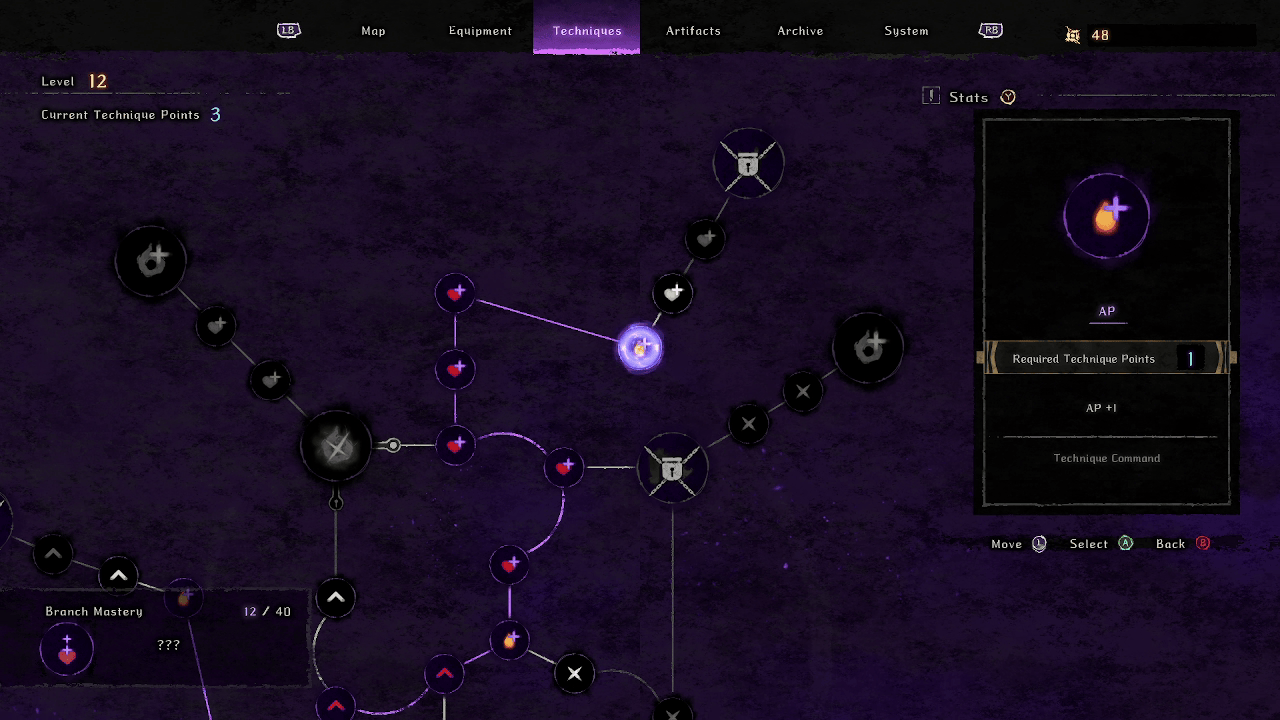Click the 'Current Technique Points' label
Viewport: 1280px width, 720px height.
[x=120, y=115]
